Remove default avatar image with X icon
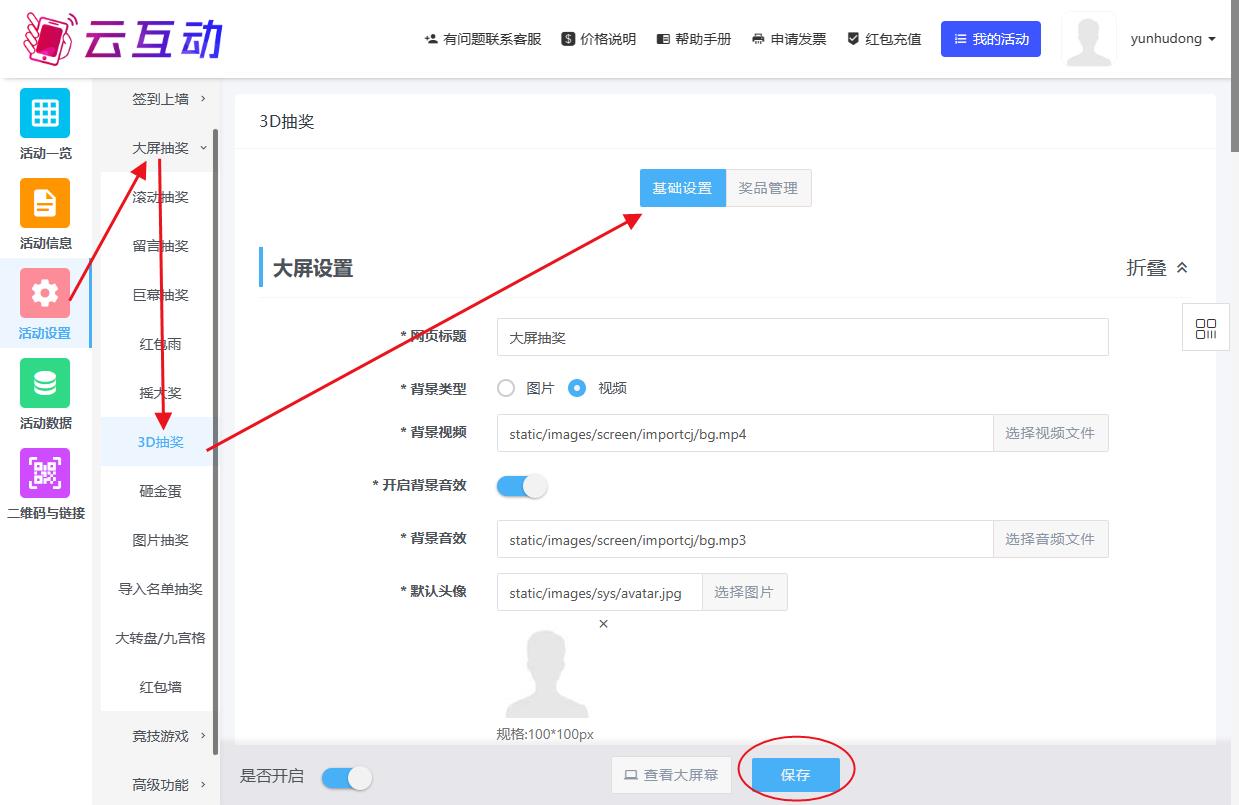This screenshot has width=1239, height=805. coord(603,624)
